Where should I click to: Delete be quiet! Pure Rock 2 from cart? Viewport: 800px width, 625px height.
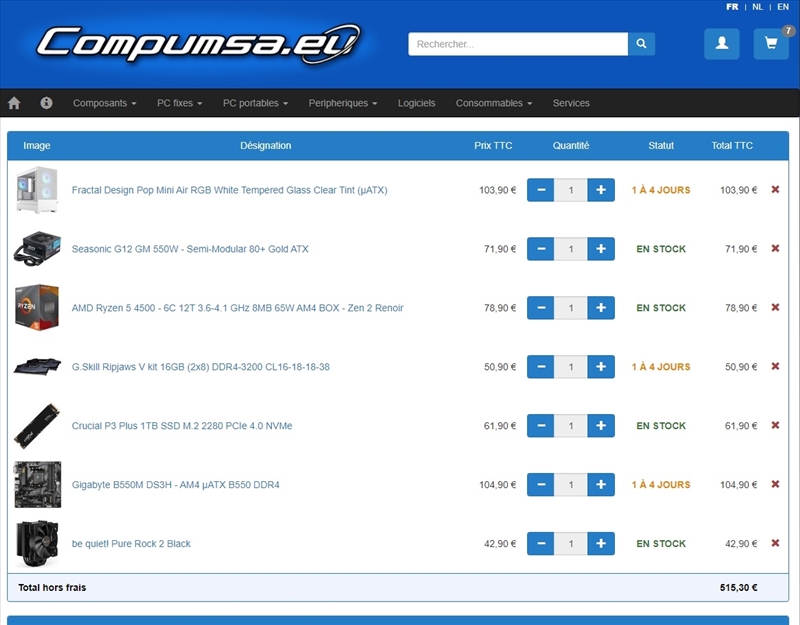coord(775,543)
